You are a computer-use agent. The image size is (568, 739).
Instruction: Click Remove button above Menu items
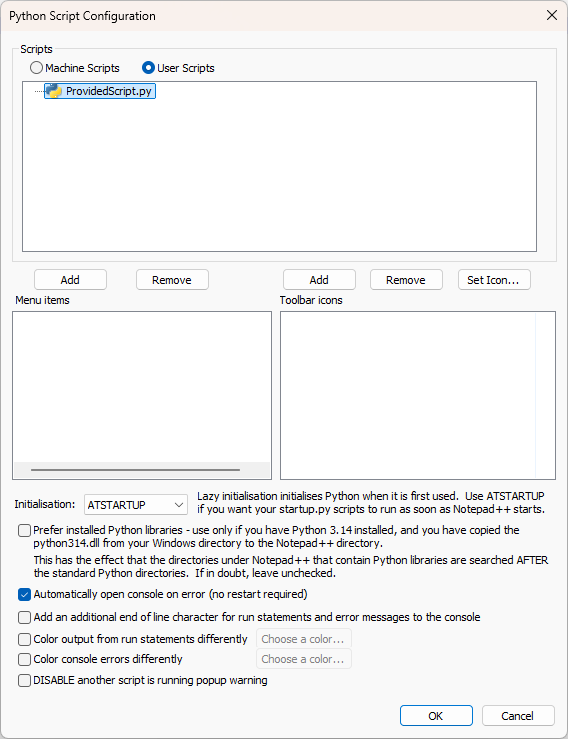172,280
